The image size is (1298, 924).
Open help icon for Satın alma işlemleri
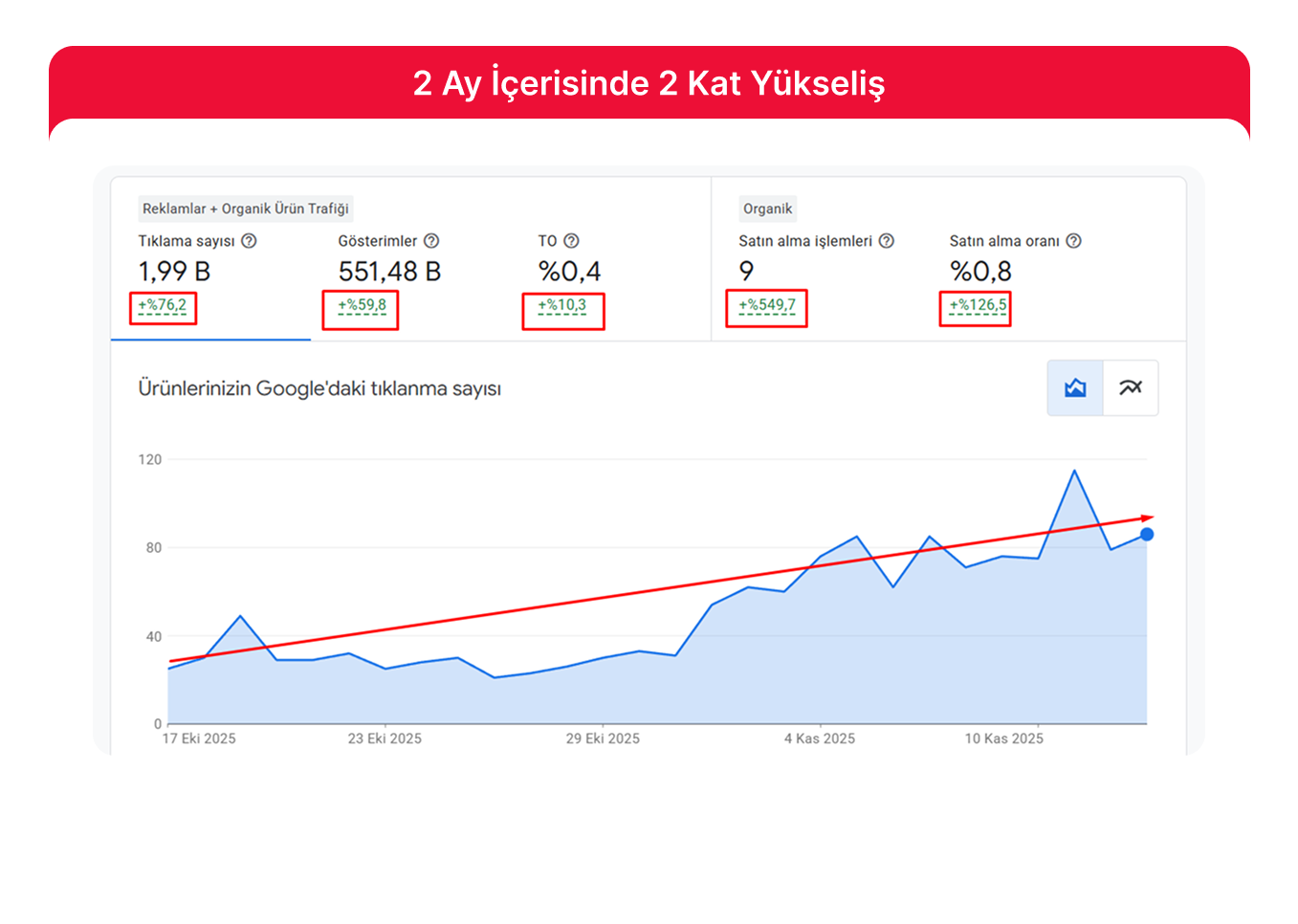click(887, 241)
